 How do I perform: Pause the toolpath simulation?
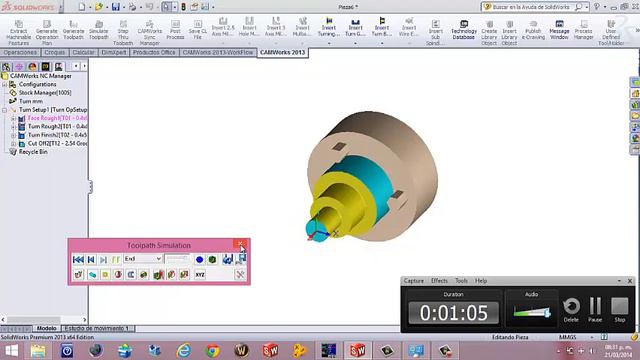tap(116, 259)
